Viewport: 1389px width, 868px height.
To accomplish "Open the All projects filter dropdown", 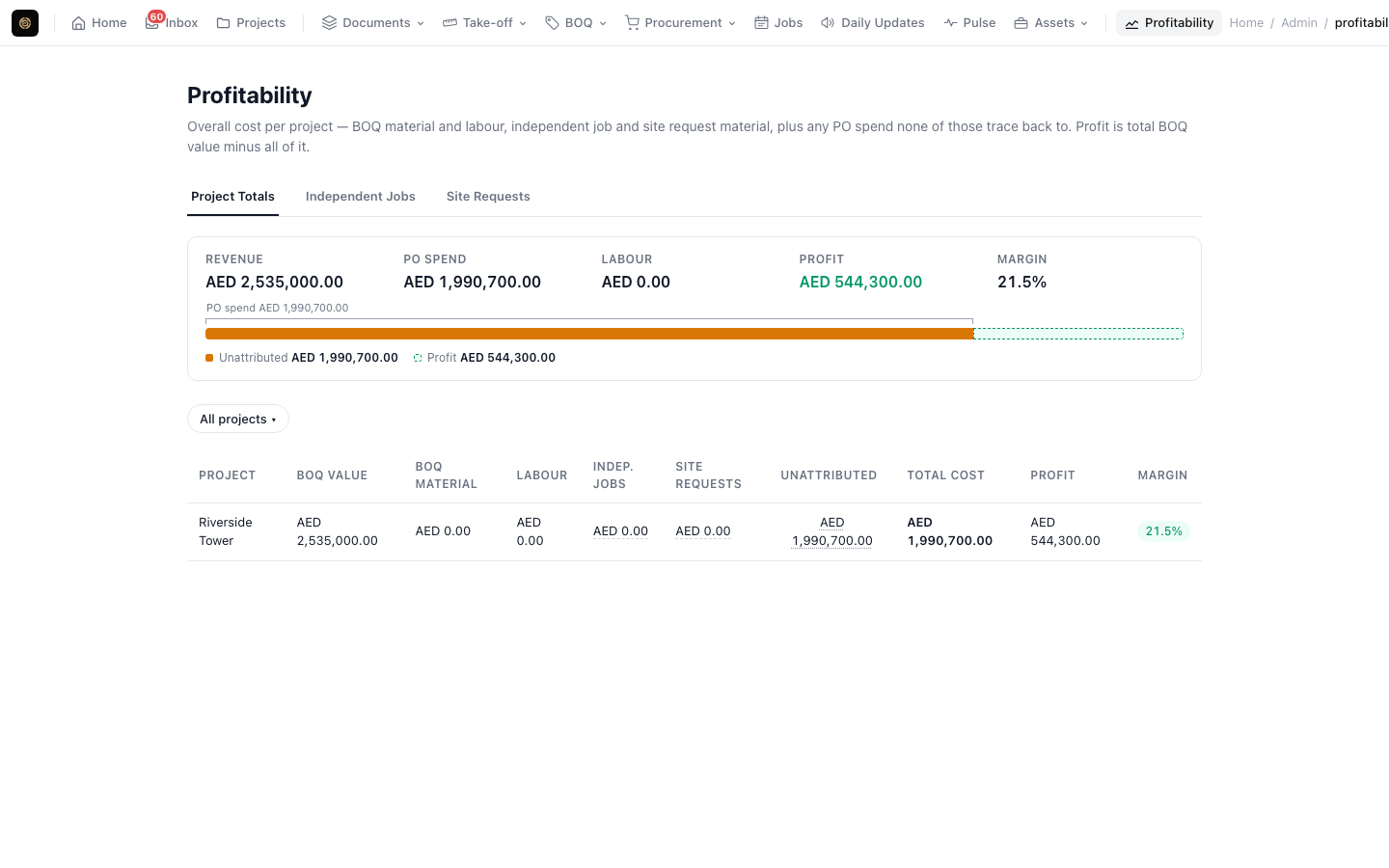I will (238, 419).
